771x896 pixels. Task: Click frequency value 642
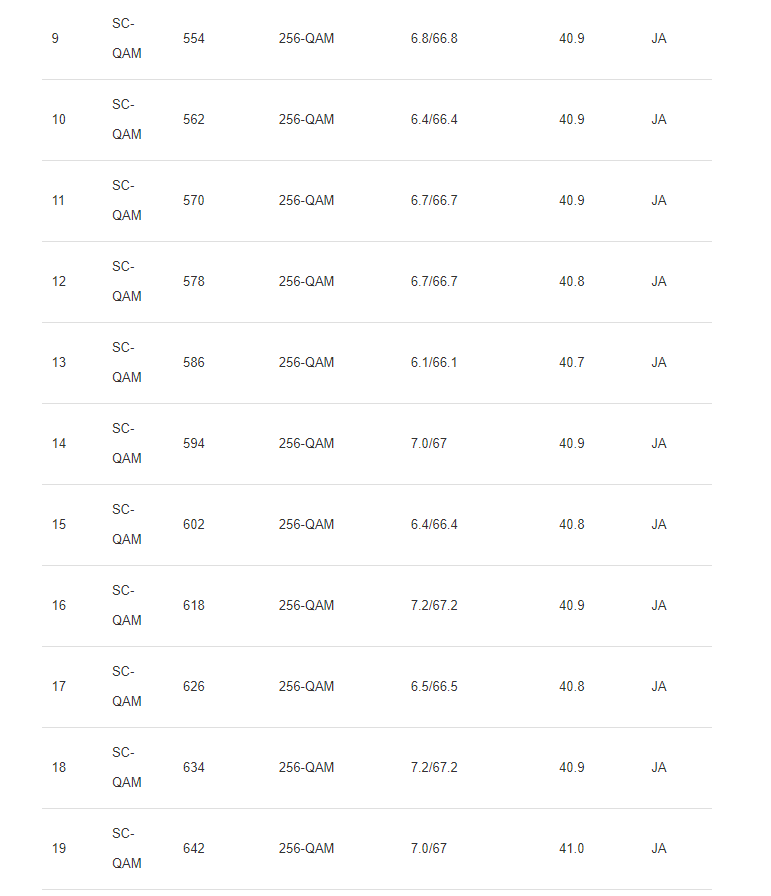194,849
